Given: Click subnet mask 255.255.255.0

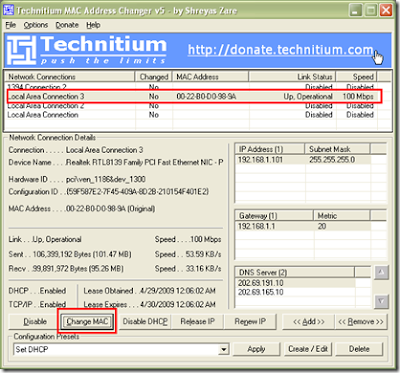Looking at the screenshot, I should tap(332, 160).
